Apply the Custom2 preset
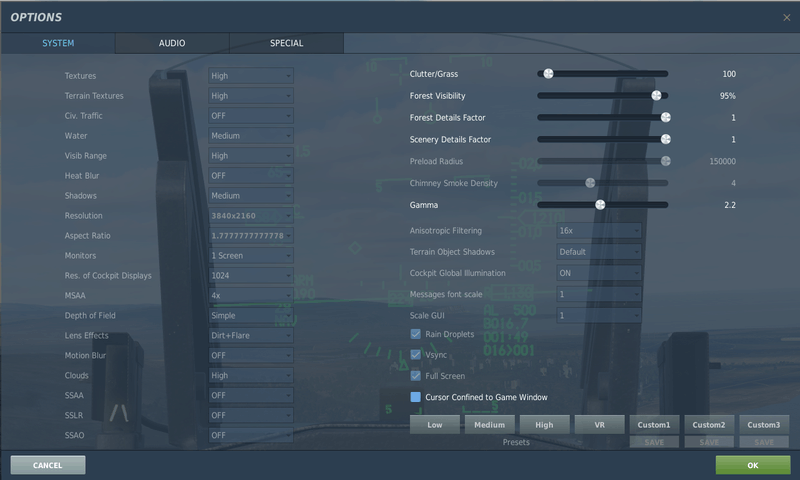This screenshot has height=480, width=800. [709, 424]
